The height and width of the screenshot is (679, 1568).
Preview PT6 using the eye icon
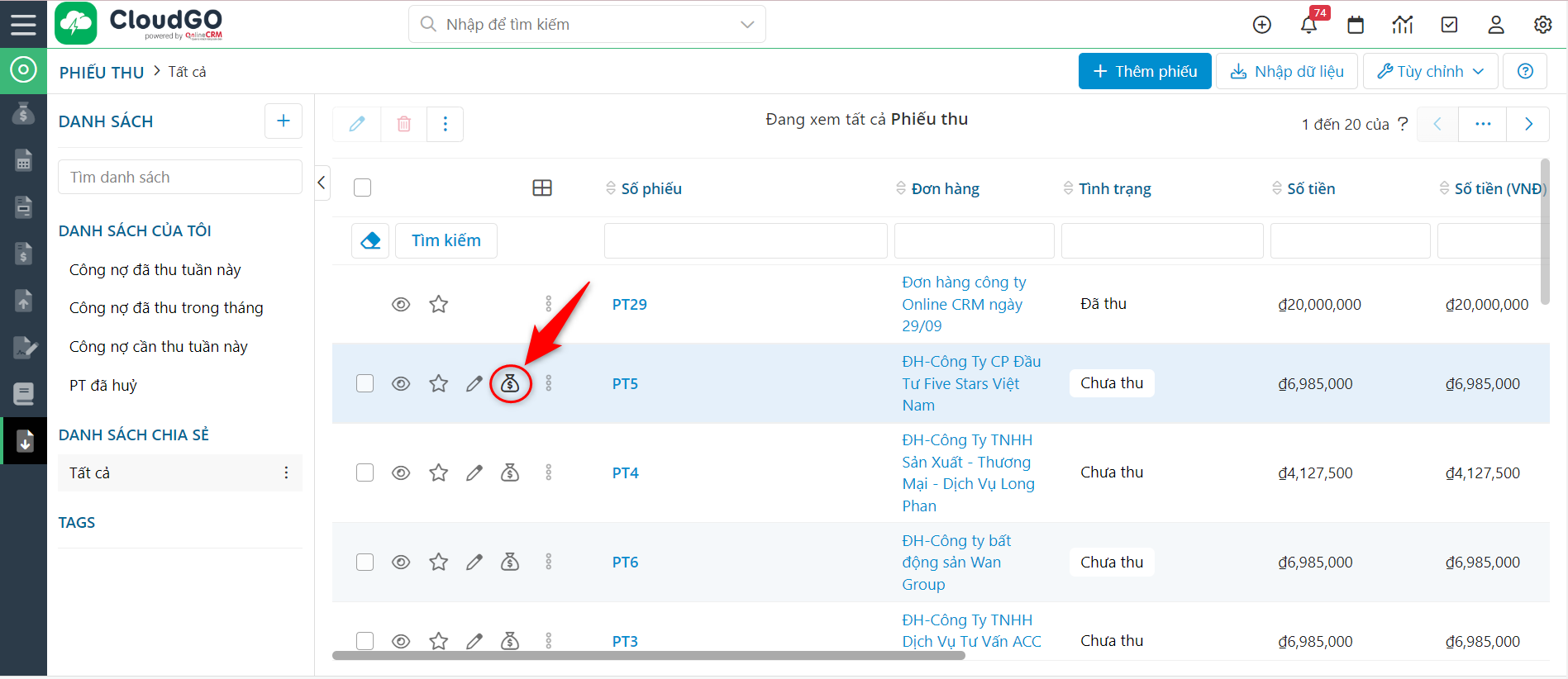pyautogui.click(x=401, y=562)
